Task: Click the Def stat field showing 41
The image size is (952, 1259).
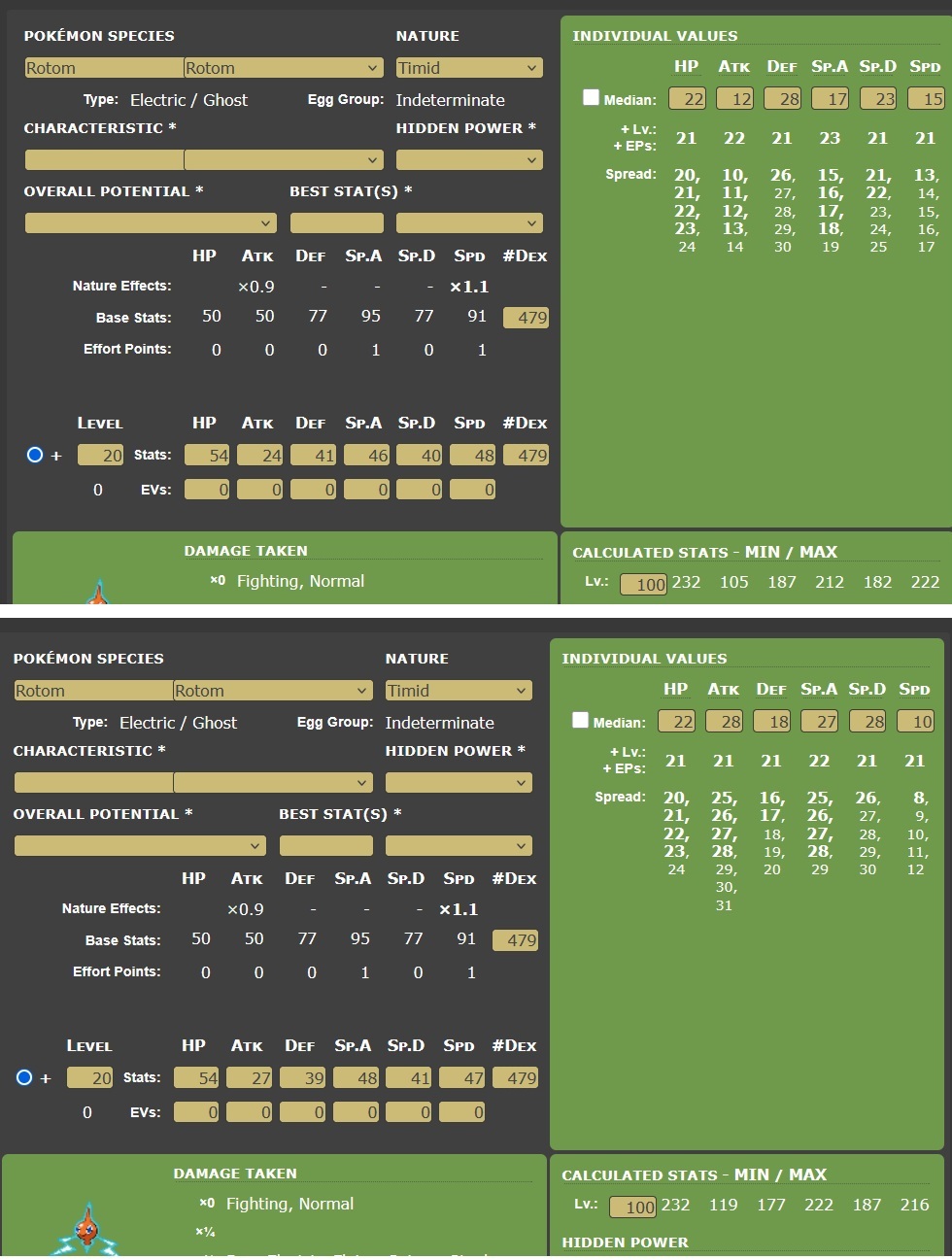Action: (314, 456)
